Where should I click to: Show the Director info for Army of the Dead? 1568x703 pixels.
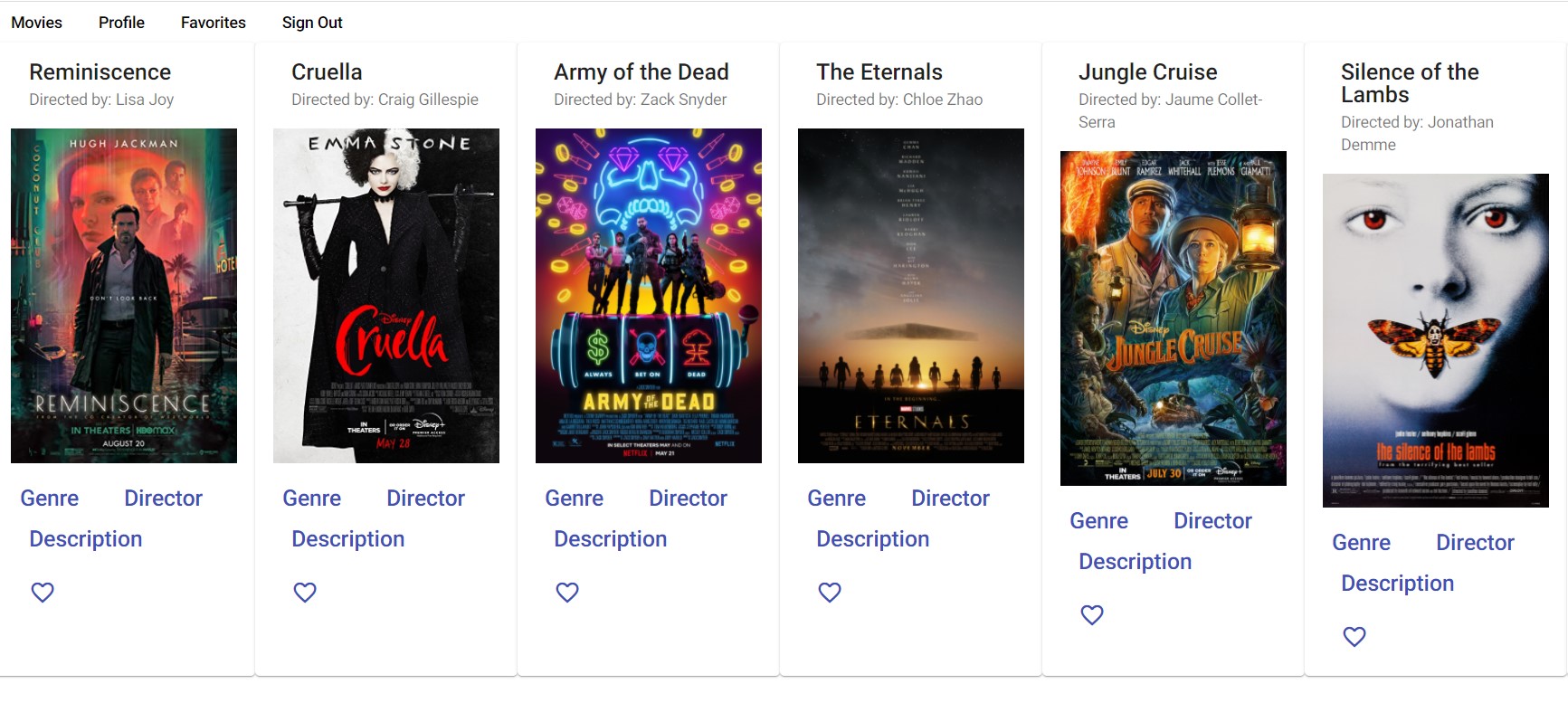(x=688, y=498)
